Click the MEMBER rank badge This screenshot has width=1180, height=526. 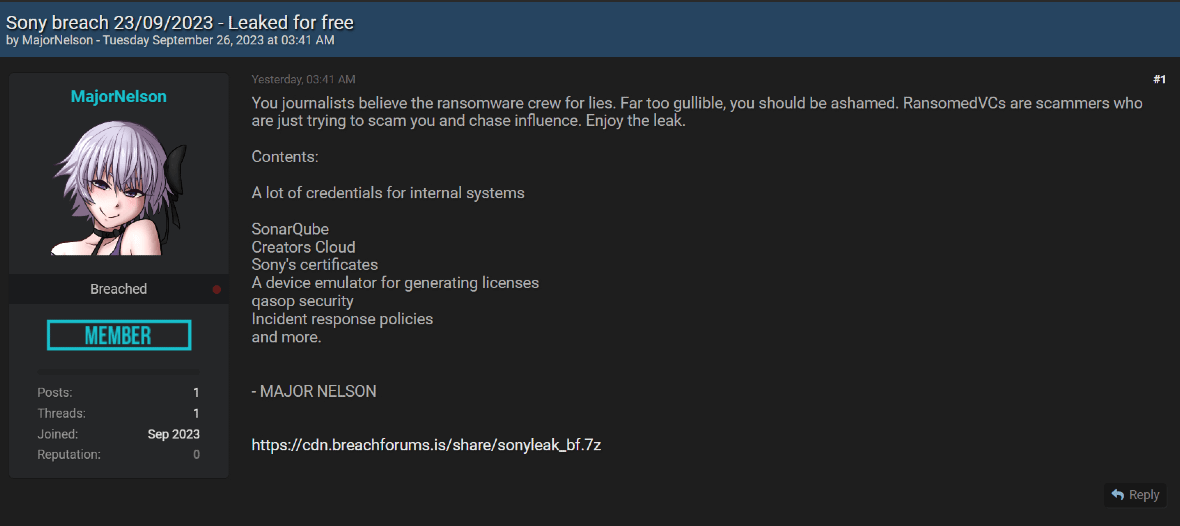(x=119, y=335)
